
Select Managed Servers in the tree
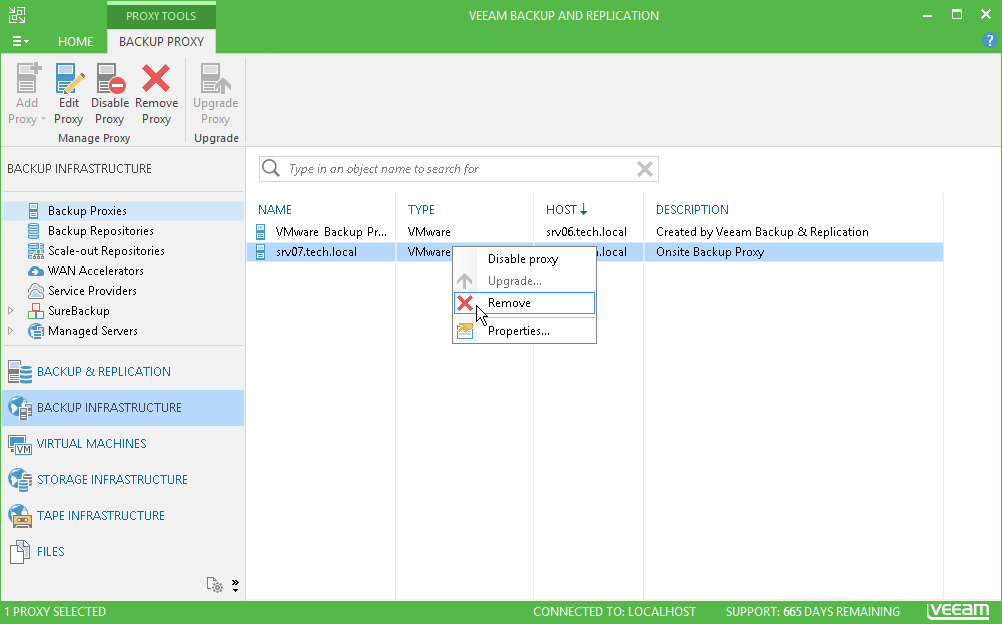(93, 331)
